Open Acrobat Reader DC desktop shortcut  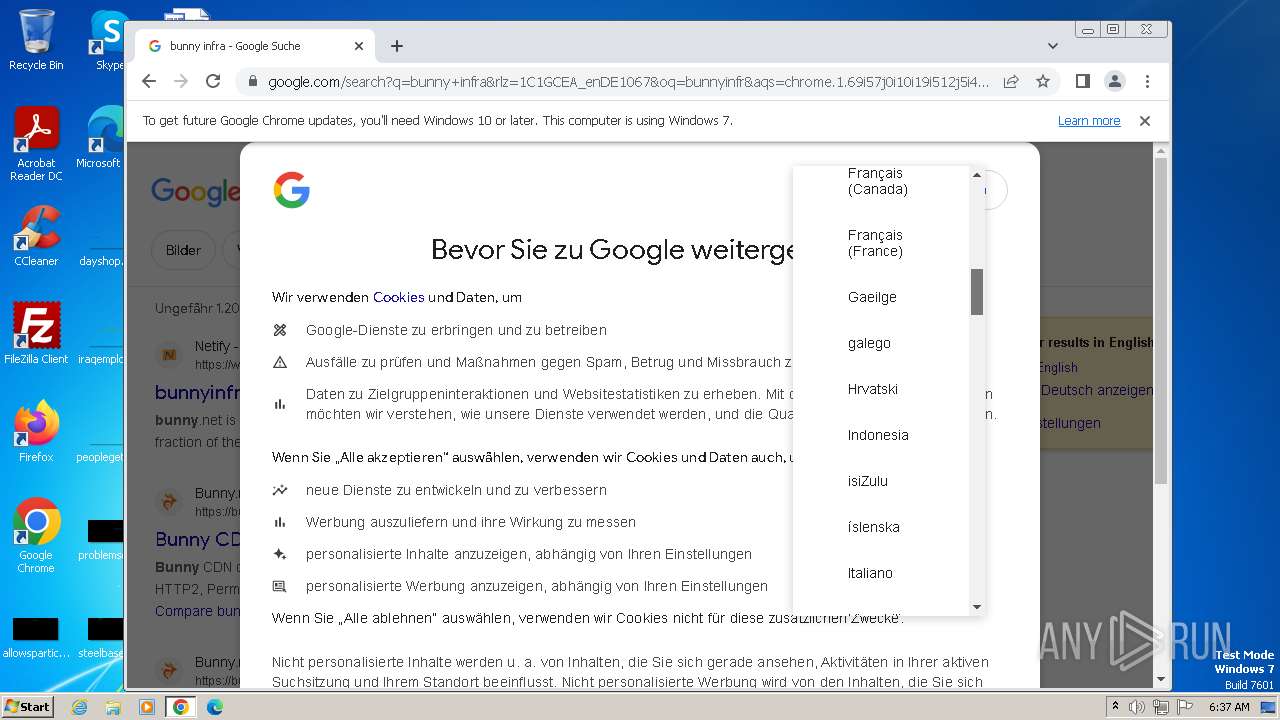(36, 144)
